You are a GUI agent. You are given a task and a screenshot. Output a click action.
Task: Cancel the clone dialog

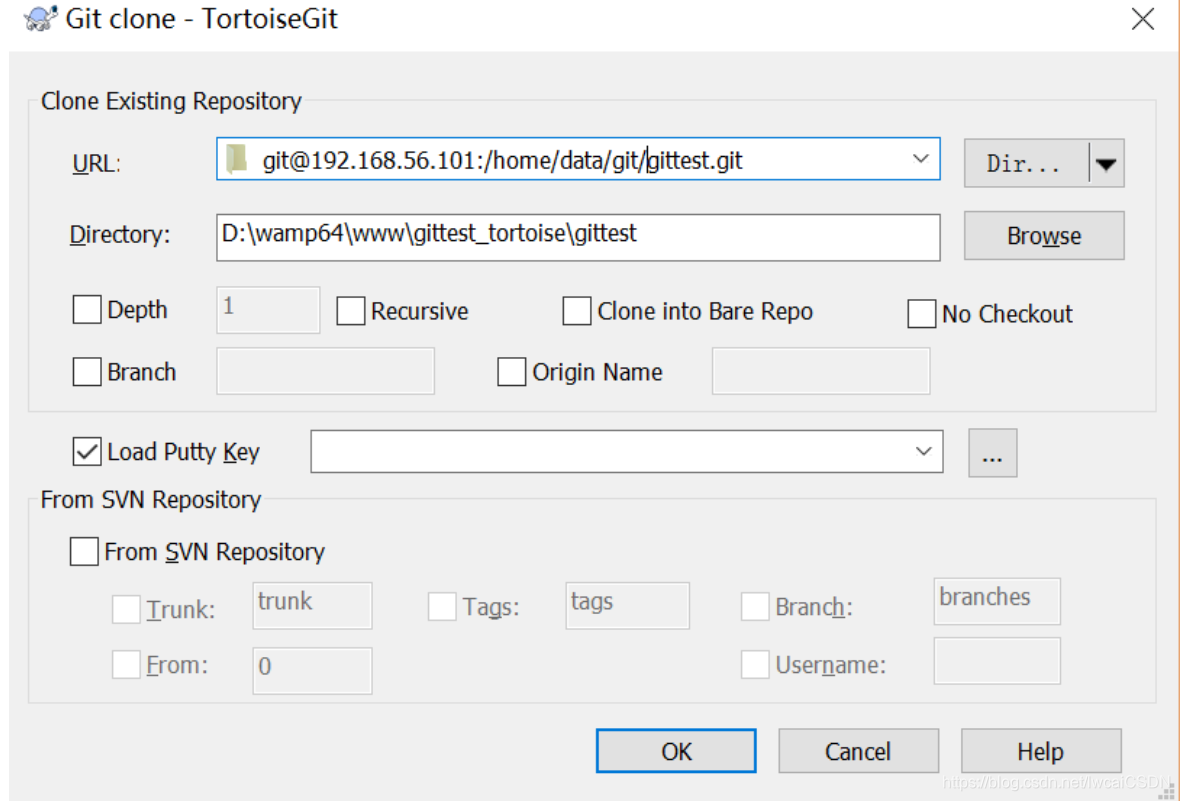(x=858, y=751)
